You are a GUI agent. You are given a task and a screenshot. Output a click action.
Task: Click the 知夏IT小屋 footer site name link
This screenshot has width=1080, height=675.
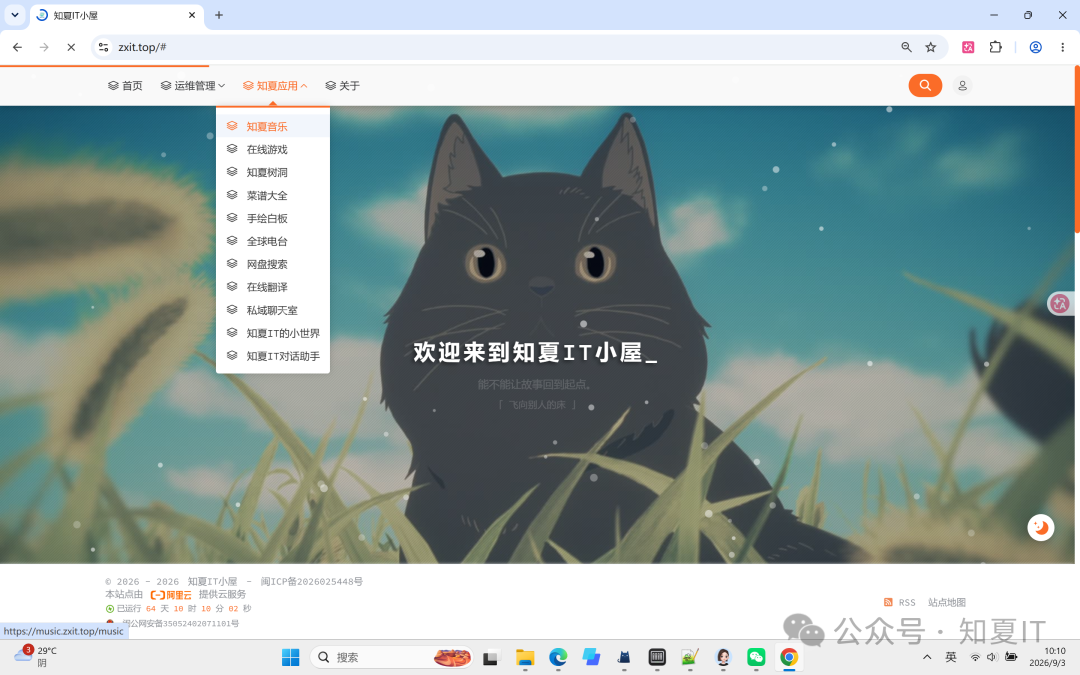pos(212,581)
